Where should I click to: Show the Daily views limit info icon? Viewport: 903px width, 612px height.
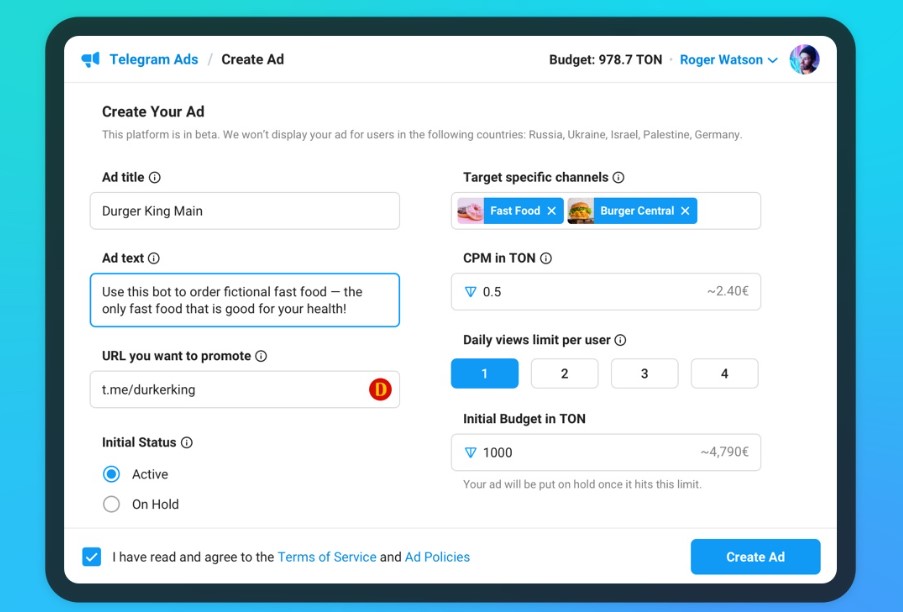[x=620, y=340]
